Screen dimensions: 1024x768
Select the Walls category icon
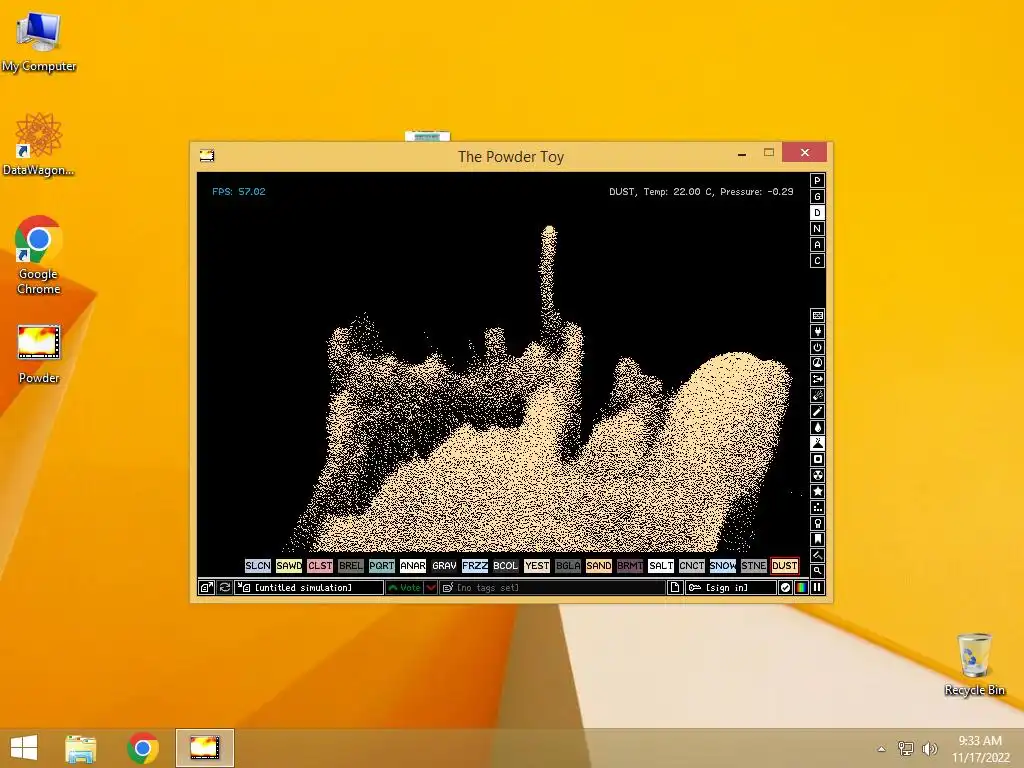(817, 315)
